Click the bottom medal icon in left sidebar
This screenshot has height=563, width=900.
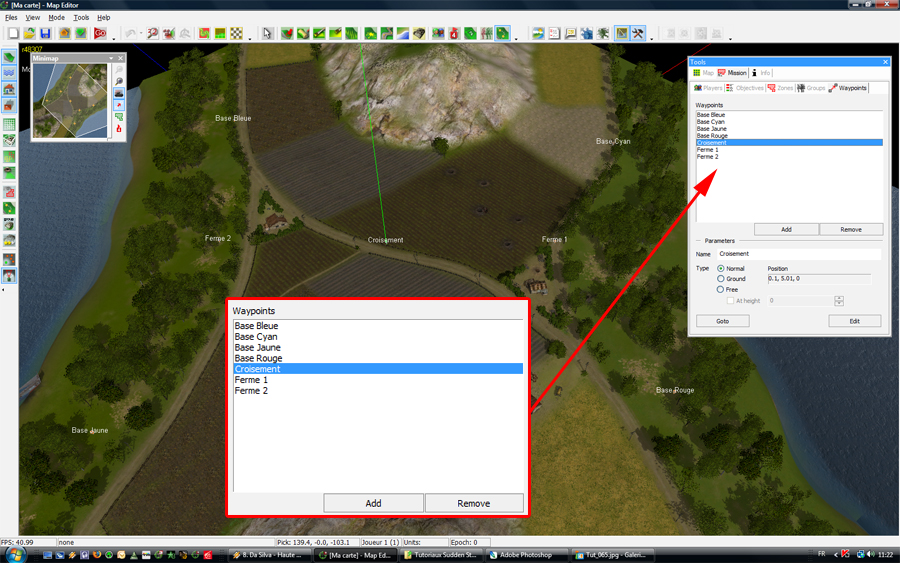click(9, 276)
